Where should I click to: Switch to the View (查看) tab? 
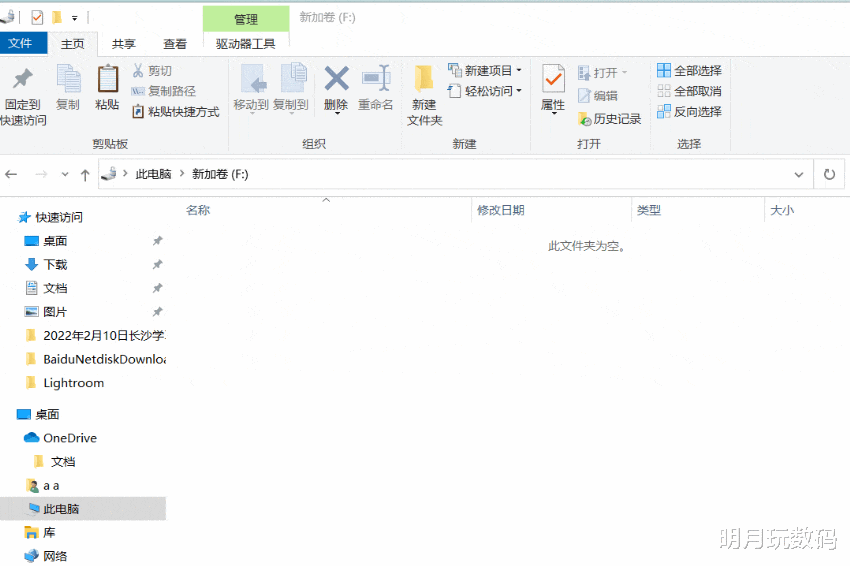click(x=175, y=44)
